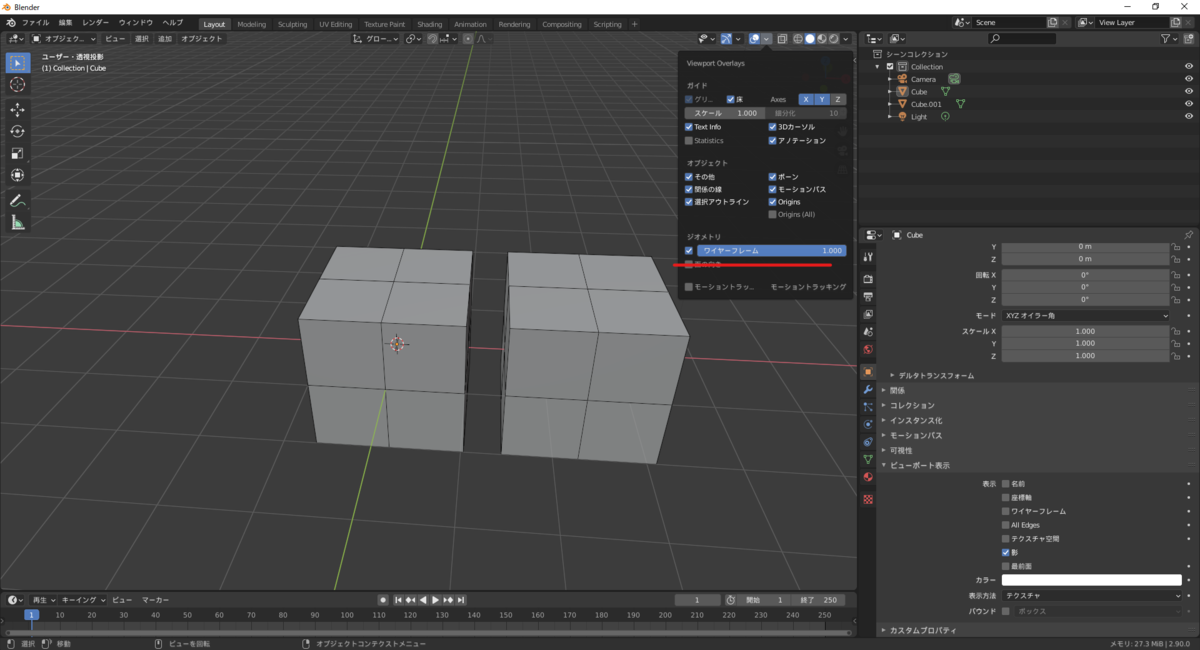Open the Particle properties tab
Screen dimensions: 1200x650
(x=868, y=407)
